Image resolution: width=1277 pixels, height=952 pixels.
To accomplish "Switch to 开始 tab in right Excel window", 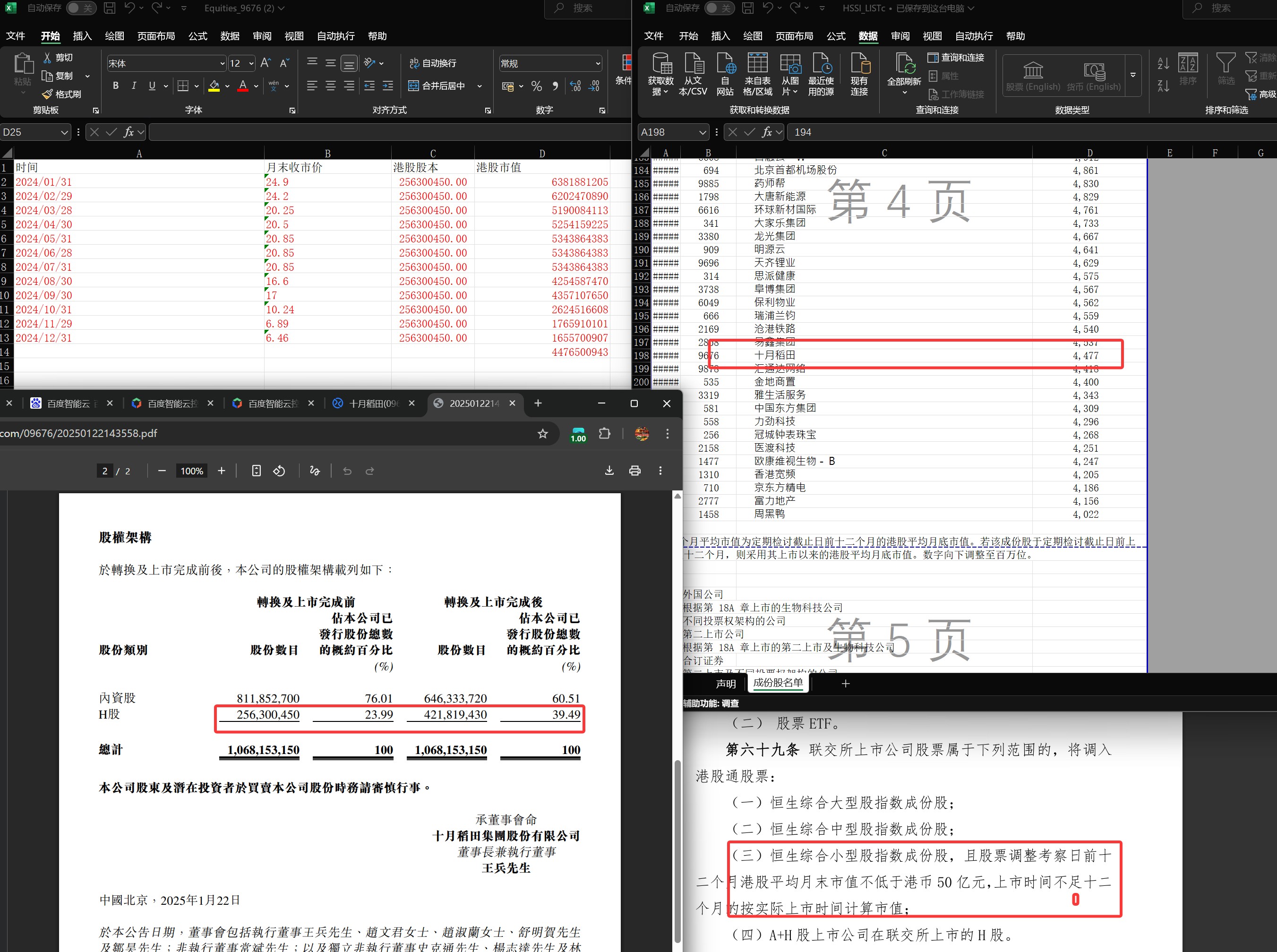I will (688, 36).
